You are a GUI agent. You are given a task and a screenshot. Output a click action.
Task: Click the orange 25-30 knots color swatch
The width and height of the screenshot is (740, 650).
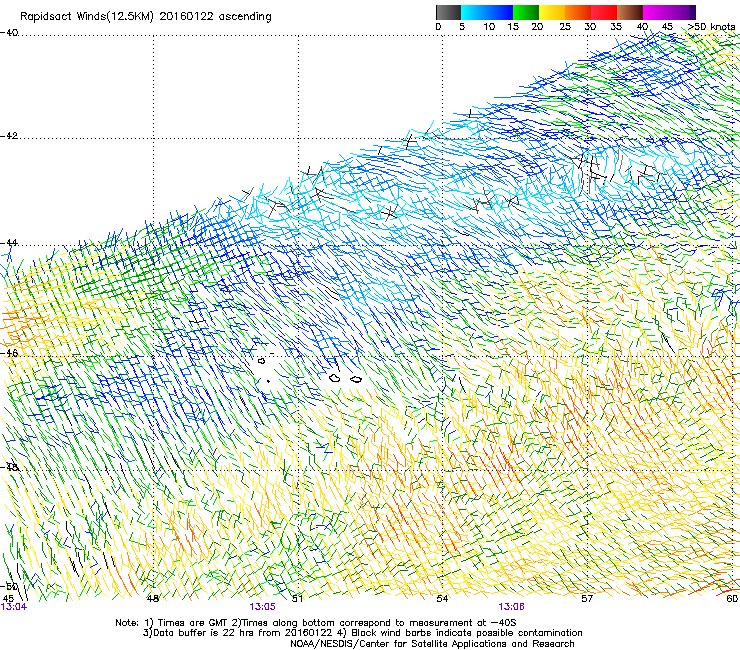[x=578, y=12]
